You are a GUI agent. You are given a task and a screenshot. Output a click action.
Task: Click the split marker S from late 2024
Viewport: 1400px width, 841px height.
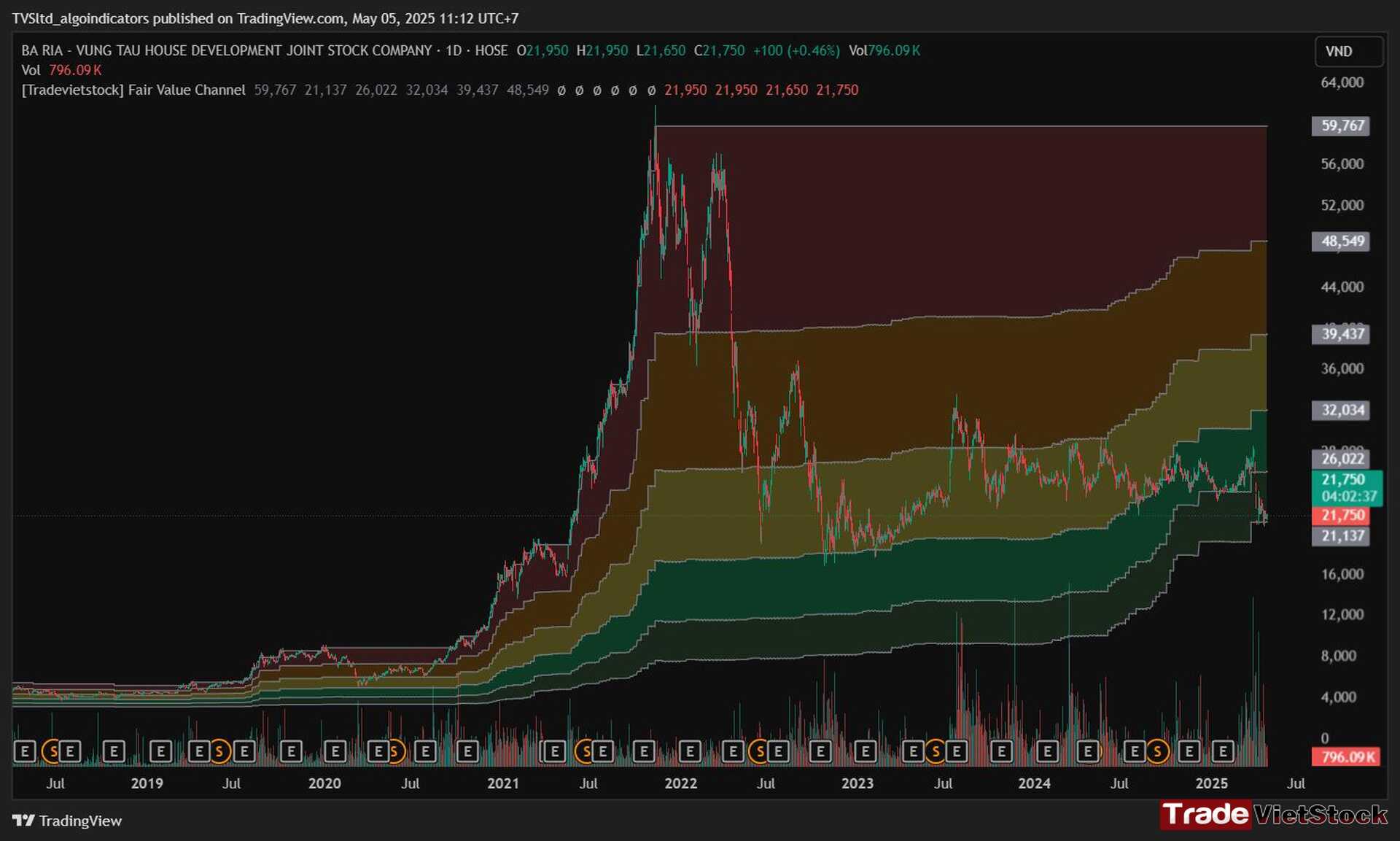pyautogui.click(x=1157, y=751)
